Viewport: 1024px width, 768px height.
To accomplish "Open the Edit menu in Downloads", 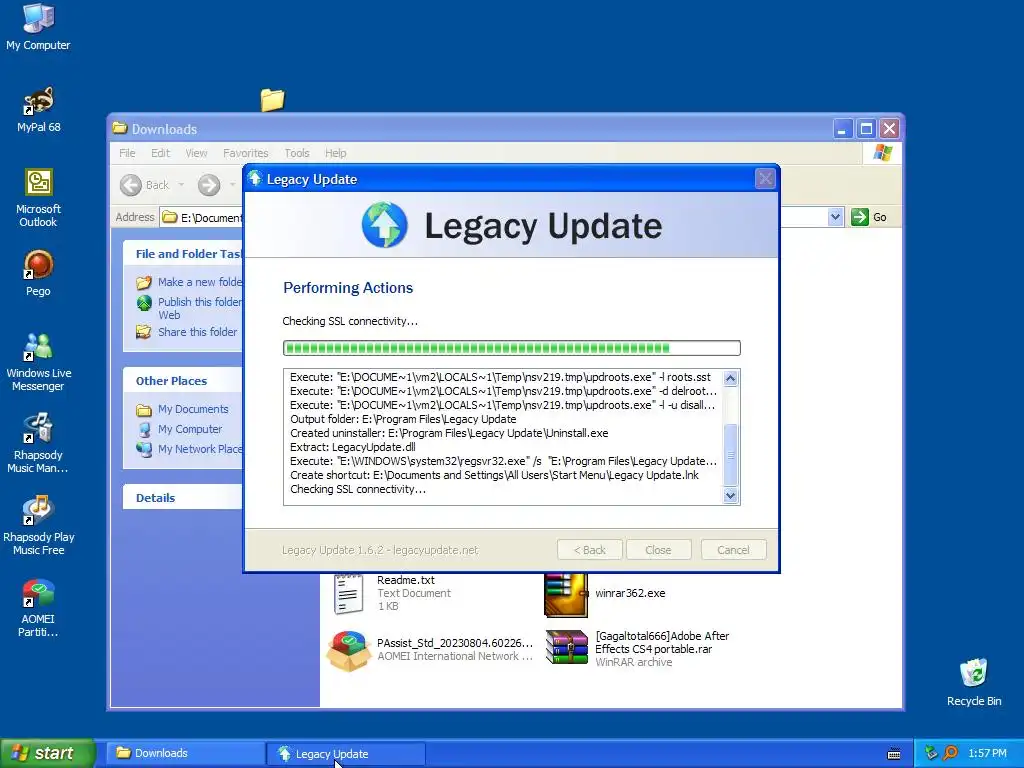I will [160, 153].
